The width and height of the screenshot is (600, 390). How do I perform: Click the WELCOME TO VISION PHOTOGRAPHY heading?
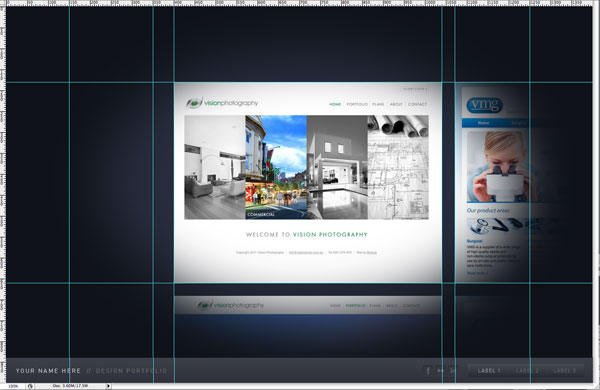(307, 235)
